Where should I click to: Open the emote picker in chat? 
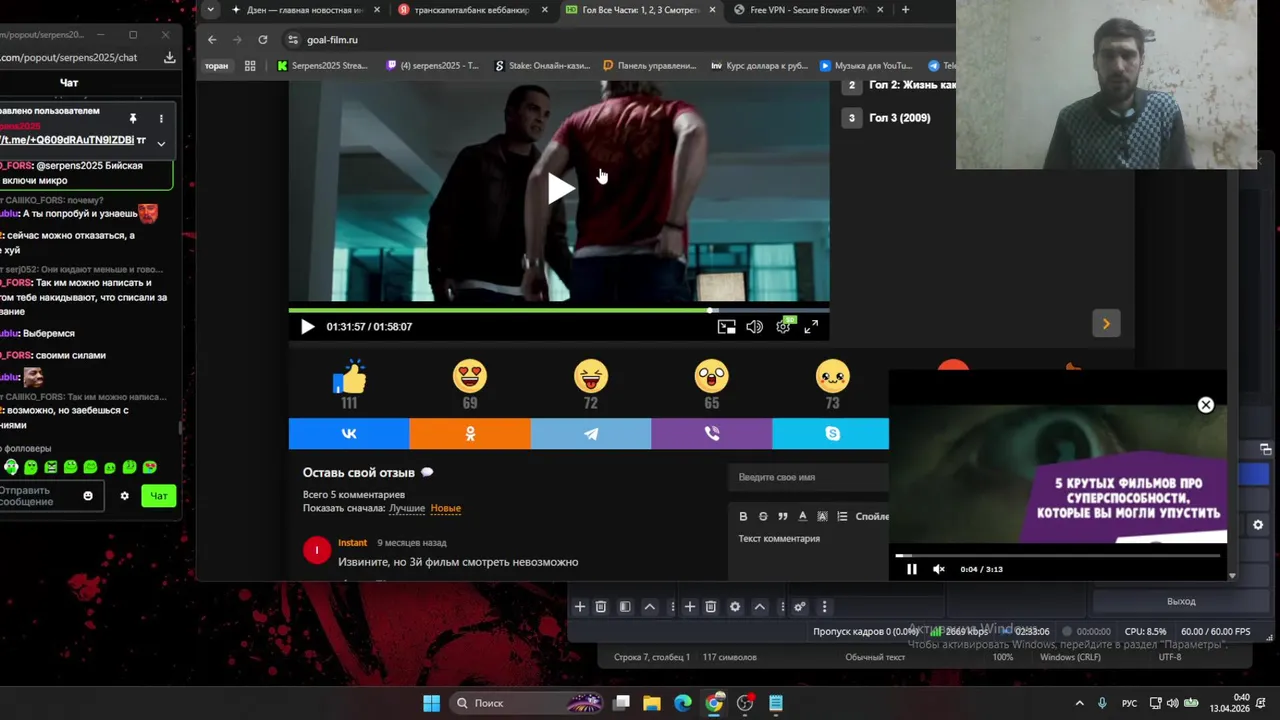(88, 496)
